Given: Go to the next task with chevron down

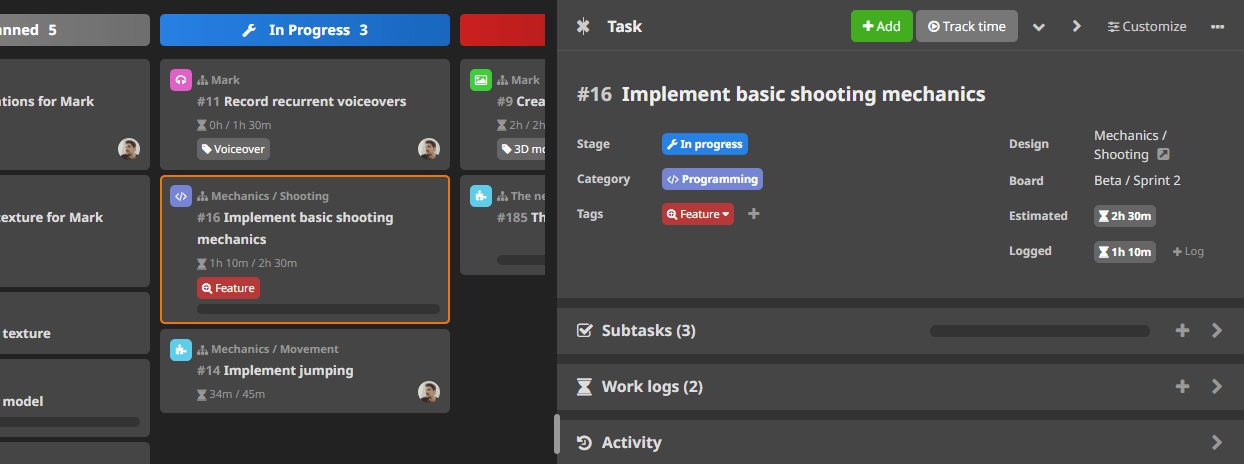Looking at the screenshot, I should [1039, 27].
